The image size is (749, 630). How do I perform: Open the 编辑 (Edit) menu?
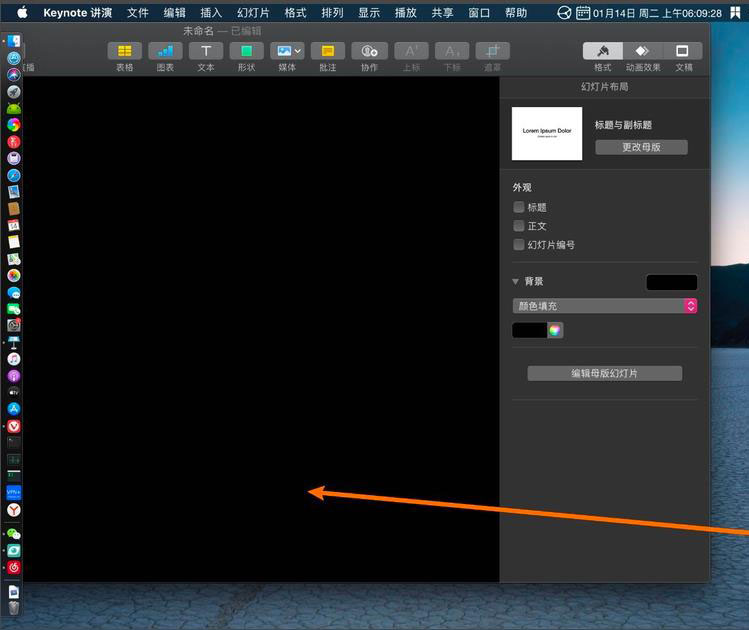coord(174,12)
